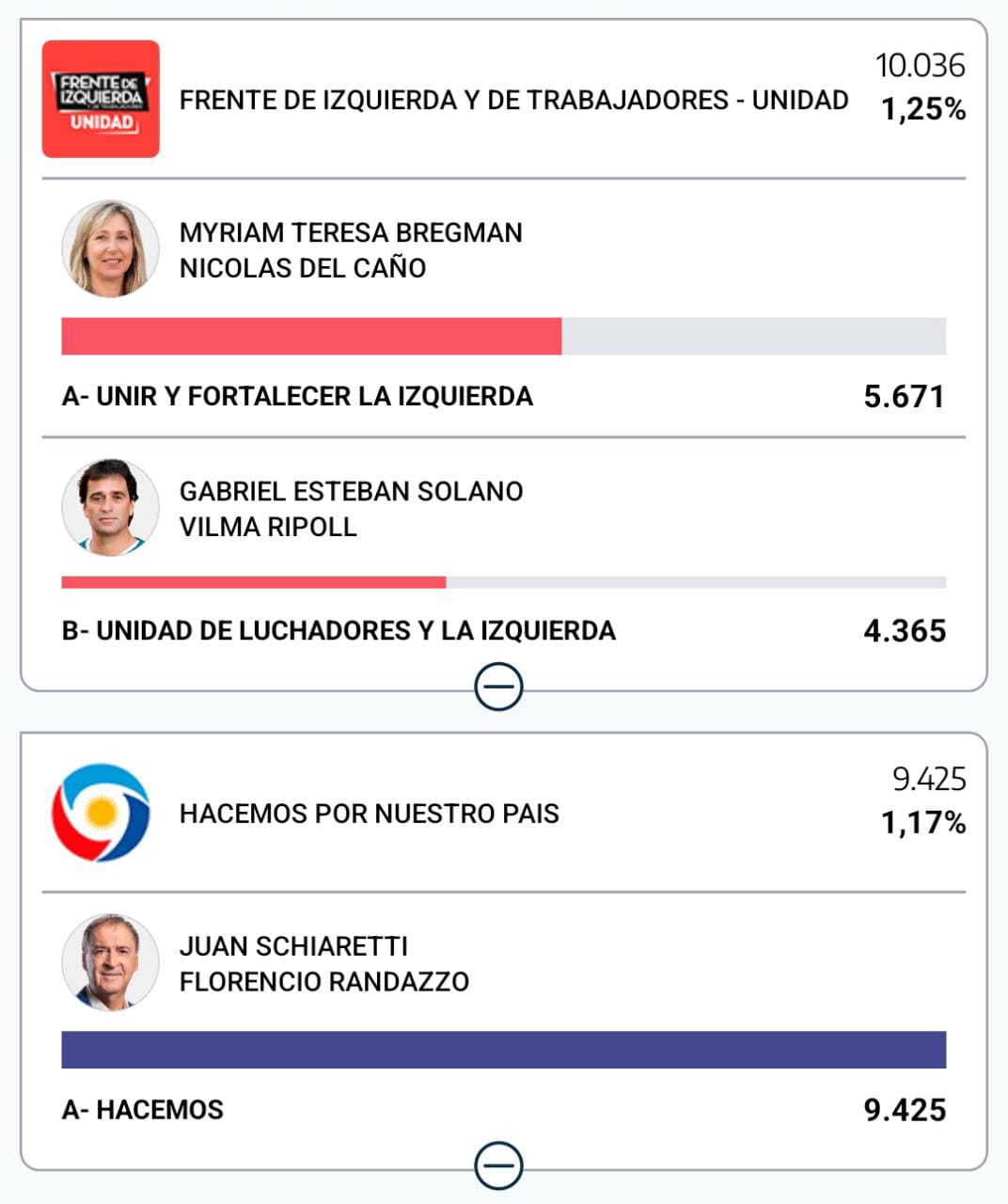Collapse the Frente de Izquierda card
Viewport: 1008px width, 1204px height.
[x=499, y=687]
